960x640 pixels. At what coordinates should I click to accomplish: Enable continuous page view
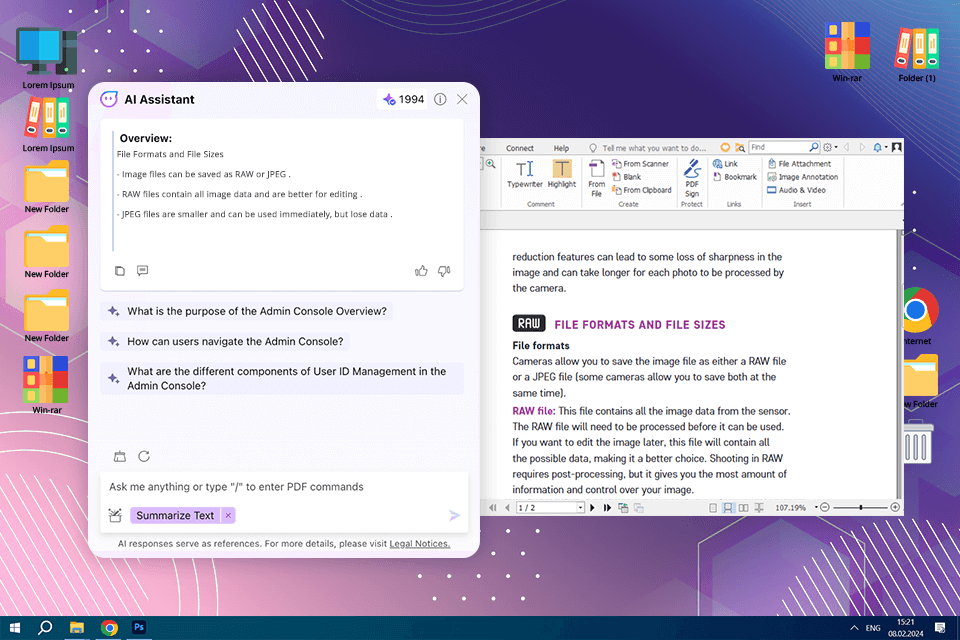[727, 508]
